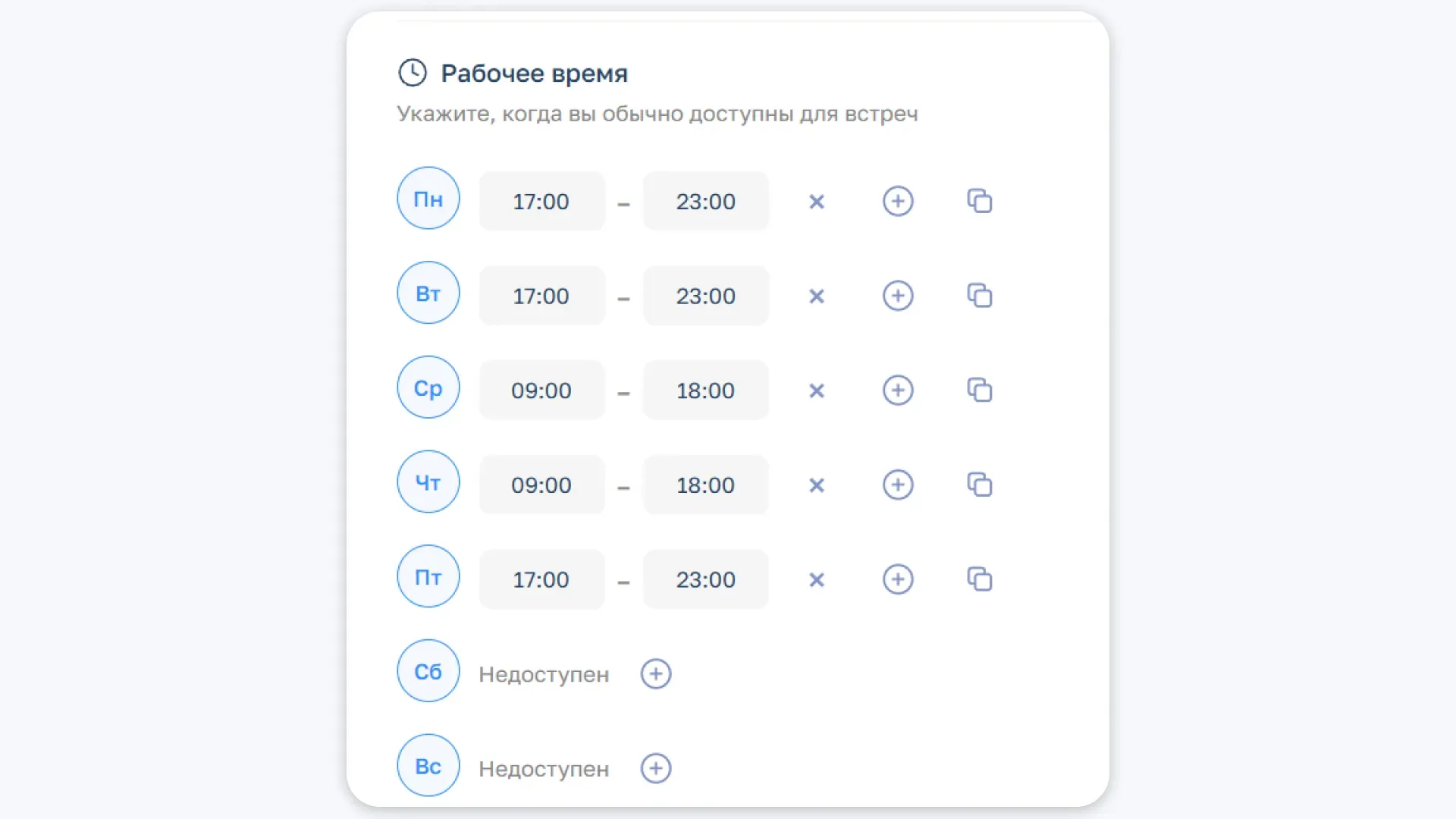Remove Wednesday's 09:00–18:00 interval with the X
The height and width of the screenshot is (819, 1456).
point(817,391)
